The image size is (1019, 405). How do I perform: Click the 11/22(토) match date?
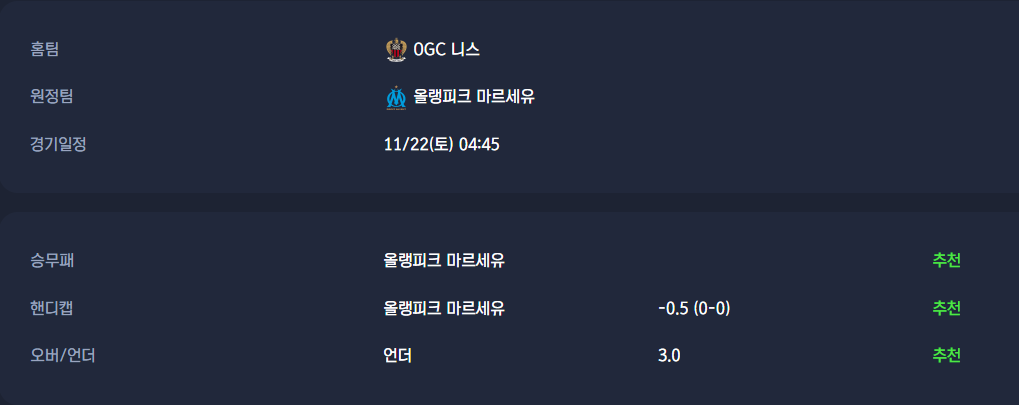(419, 144)
